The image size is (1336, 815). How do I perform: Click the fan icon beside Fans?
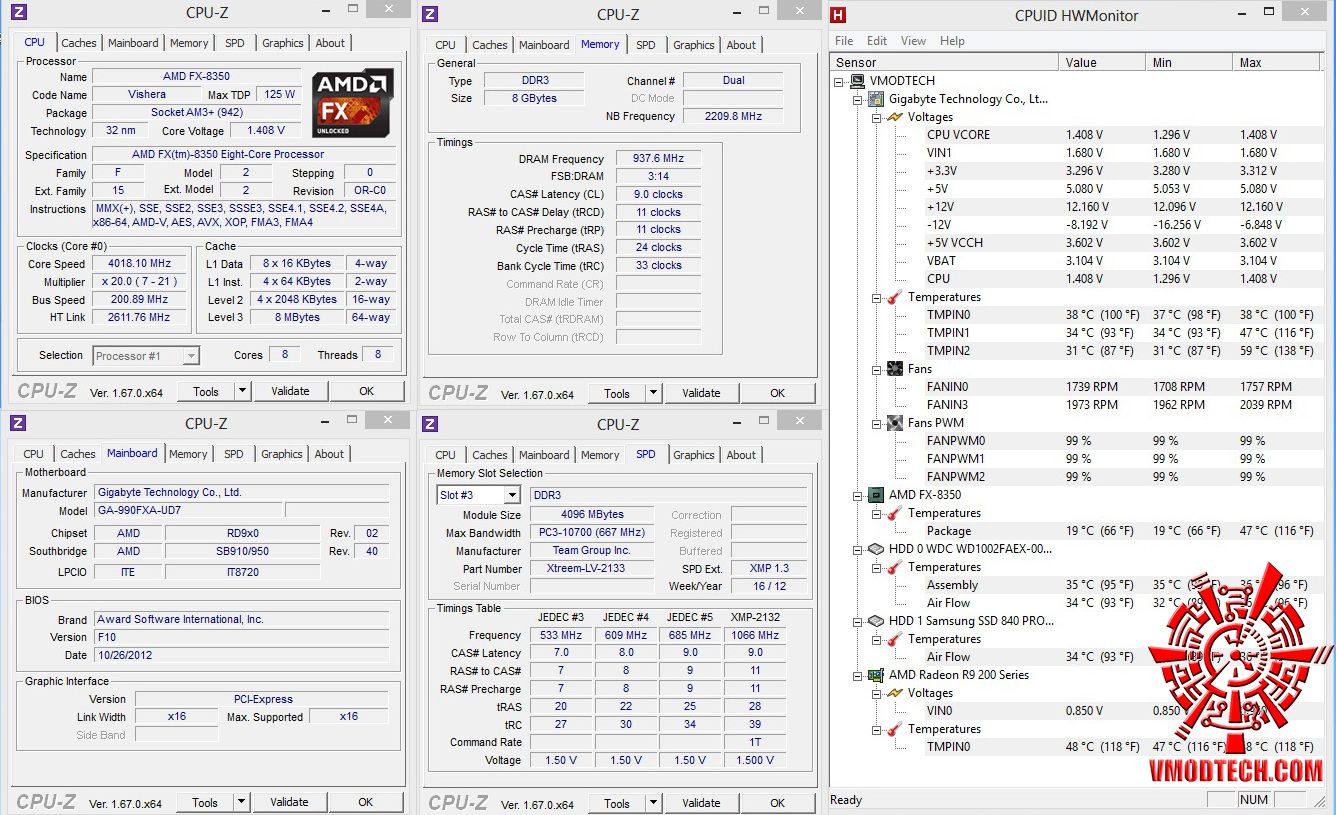point(895,369)
